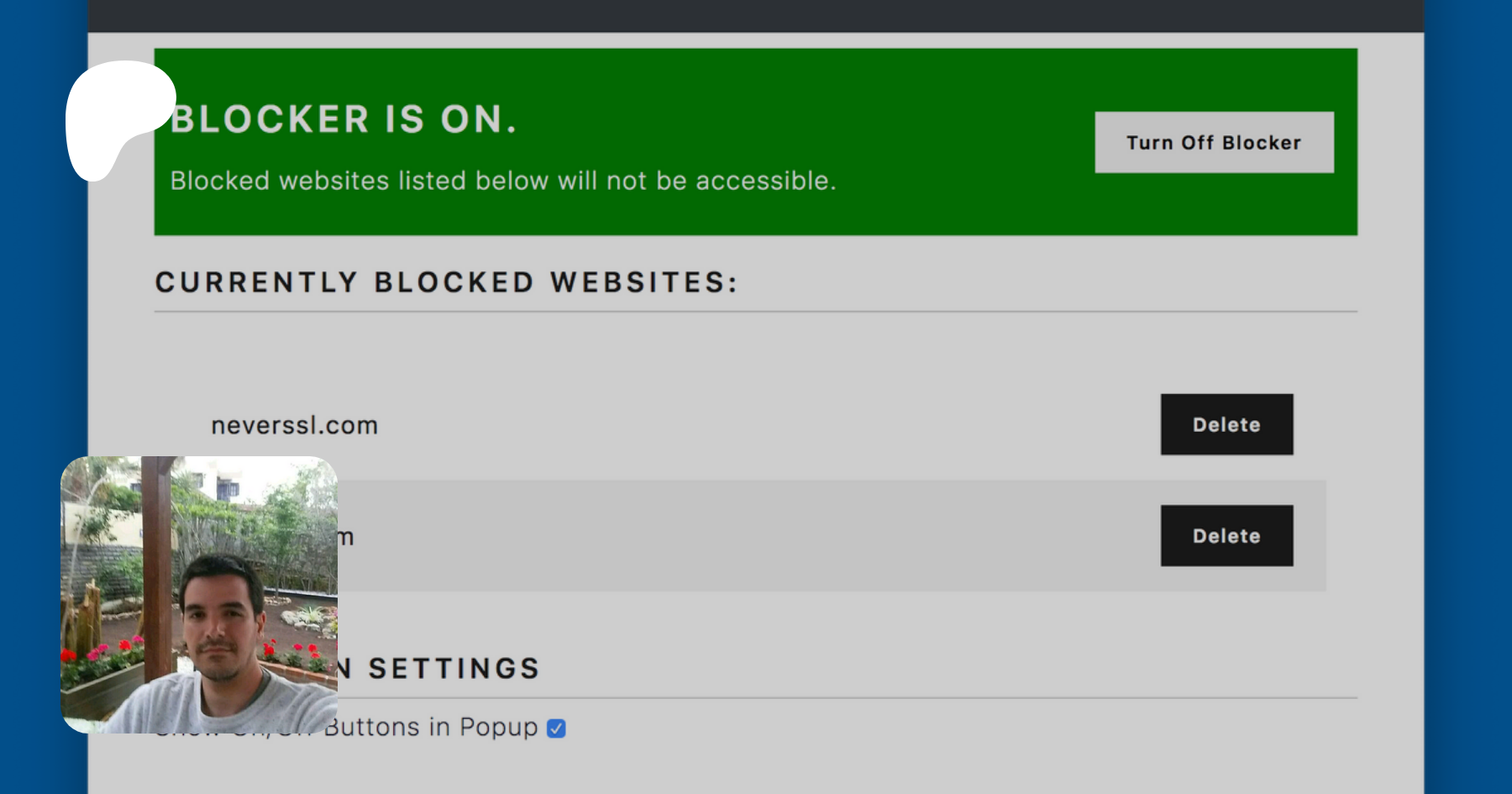The width and height of the screenshot is (1512, 794).
Task: Click the blocked websites description sentence
Action: click(503, 181)
